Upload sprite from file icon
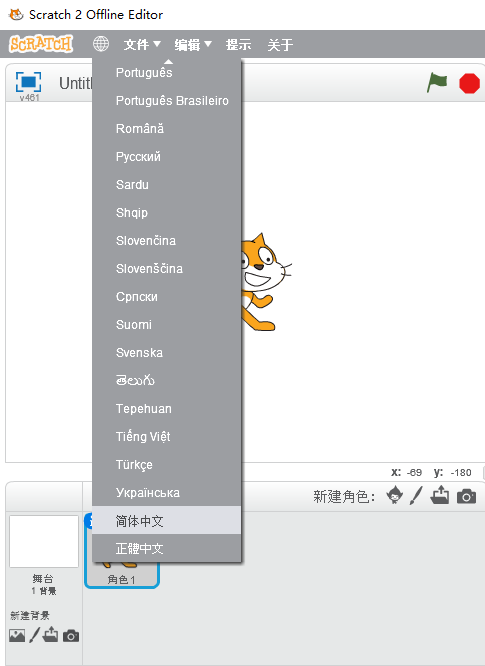This screenshot has width=485, height=666. tap(440, 495)
